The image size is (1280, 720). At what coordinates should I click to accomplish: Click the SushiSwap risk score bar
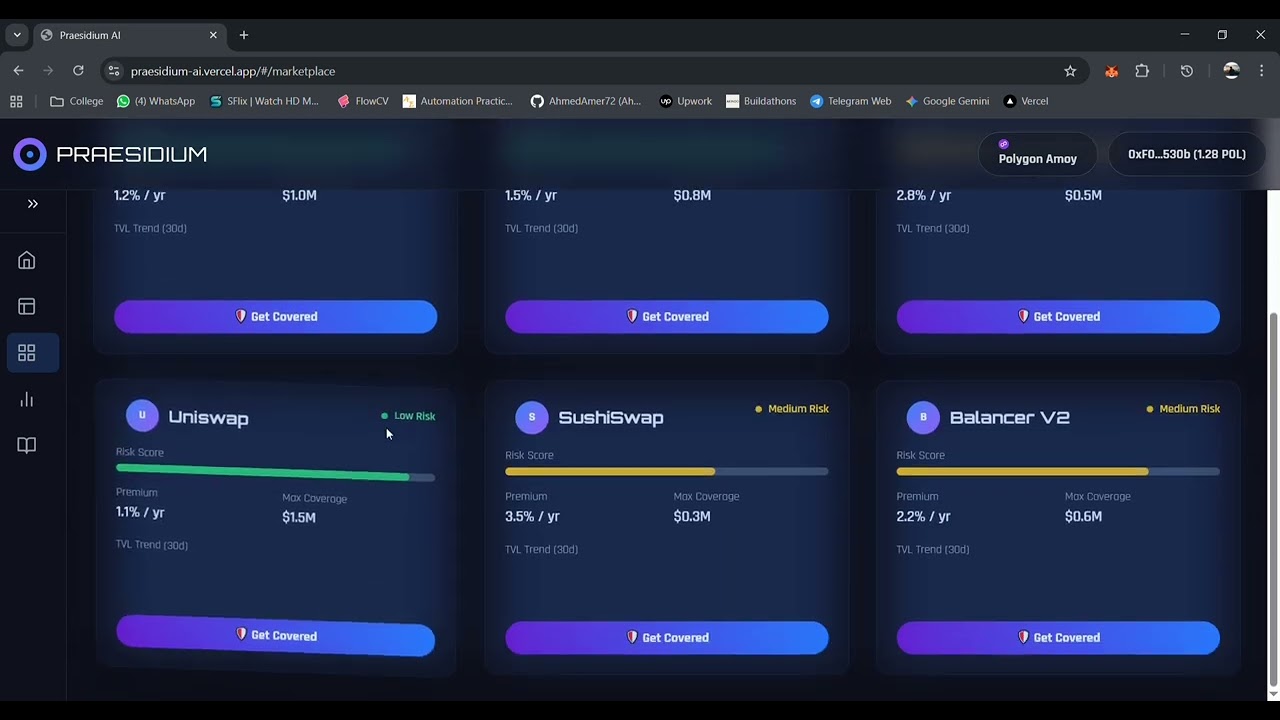666,471
